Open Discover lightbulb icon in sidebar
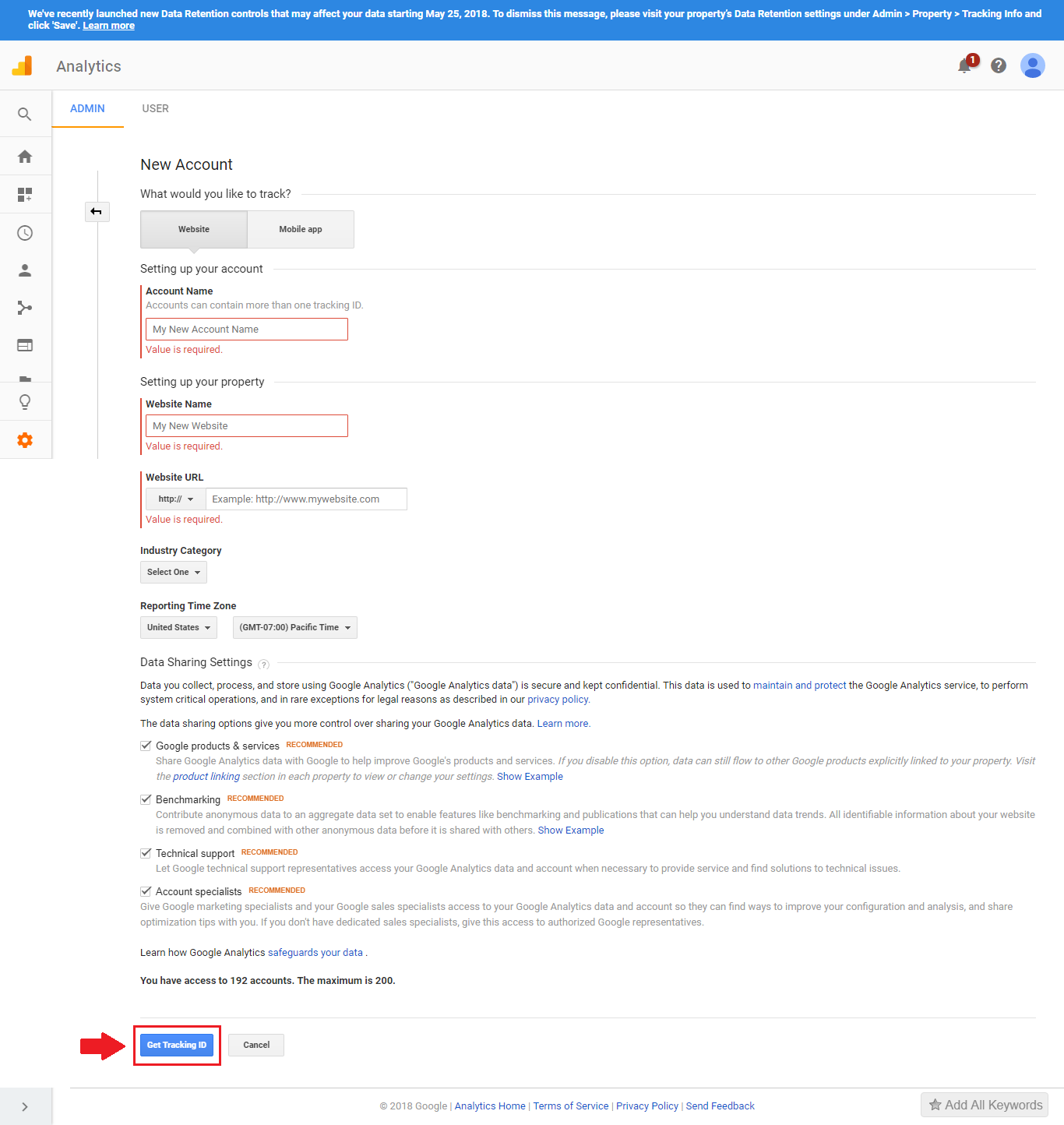Image resolution: width=1064 pixels, height=1125 pixels. [x=25, y=402]
